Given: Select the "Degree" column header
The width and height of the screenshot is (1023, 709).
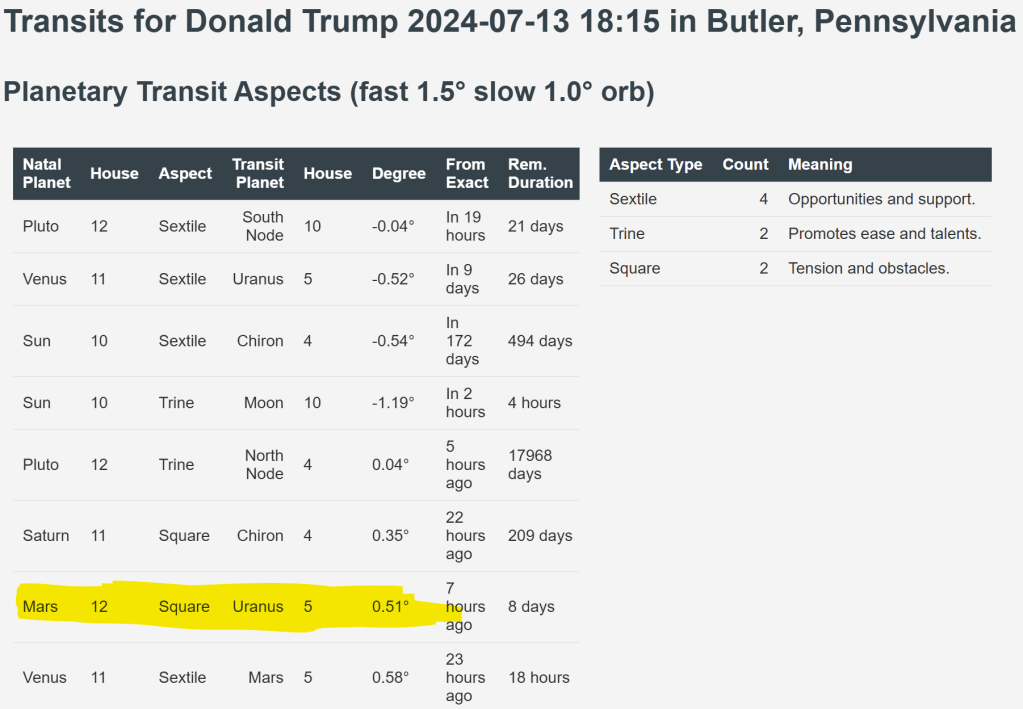Looking at the screenshot, I should coord(398,173).
